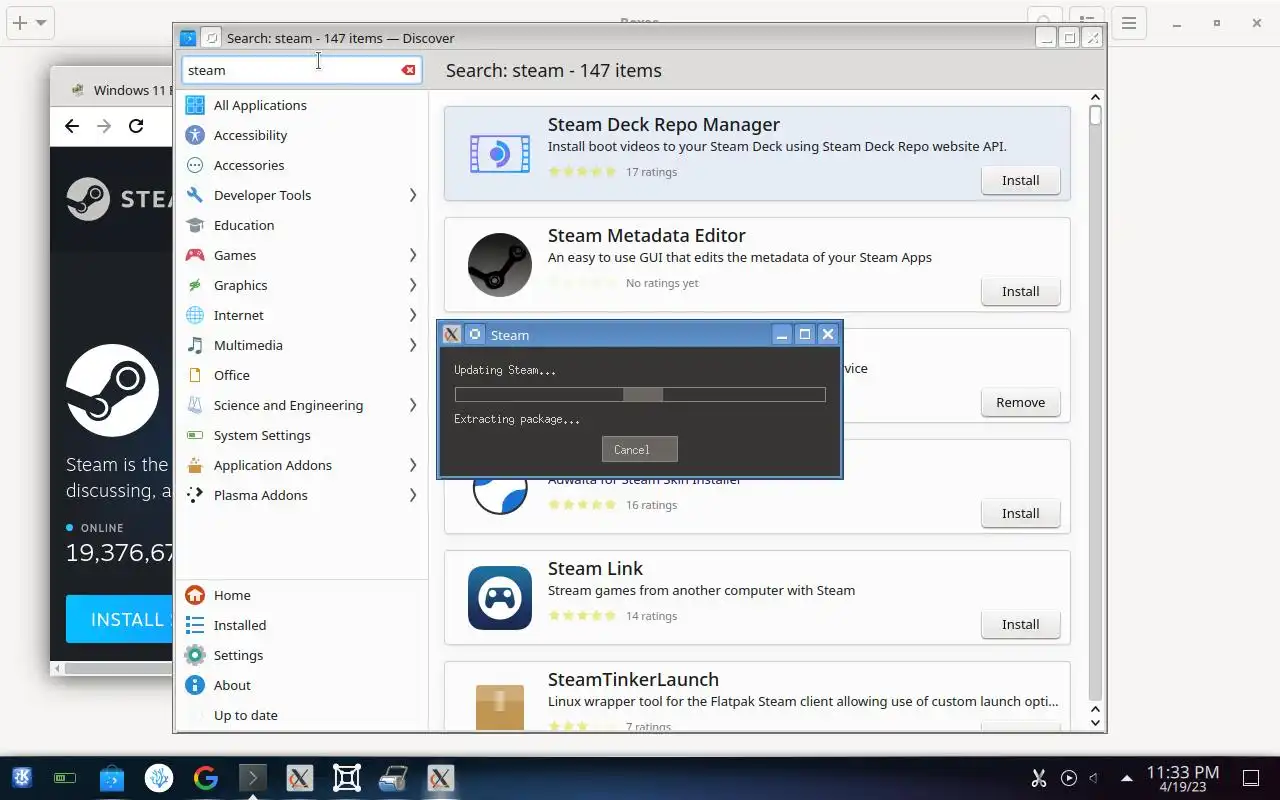Open the volume tray icon
1280x800 pixels.
1094,777
